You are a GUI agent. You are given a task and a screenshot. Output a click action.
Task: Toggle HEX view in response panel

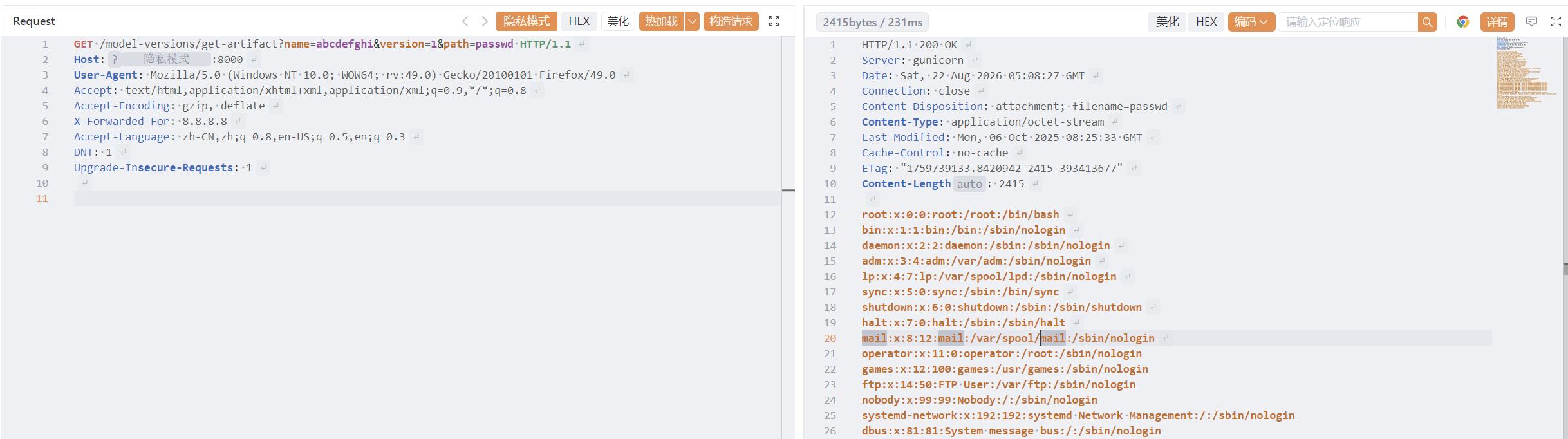pyautogui.click(x=1206, y=22)
